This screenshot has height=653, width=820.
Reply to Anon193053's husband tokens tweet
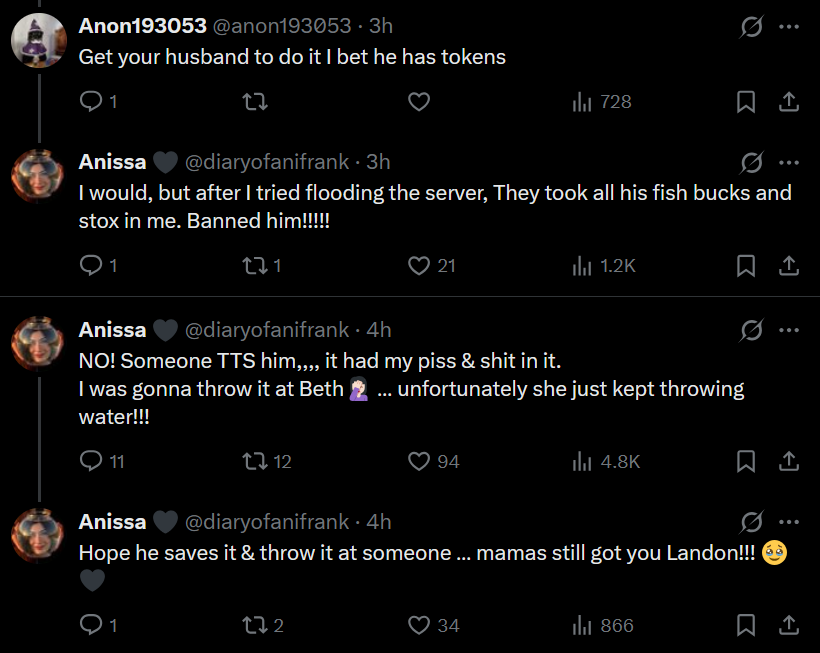point(91,101)
